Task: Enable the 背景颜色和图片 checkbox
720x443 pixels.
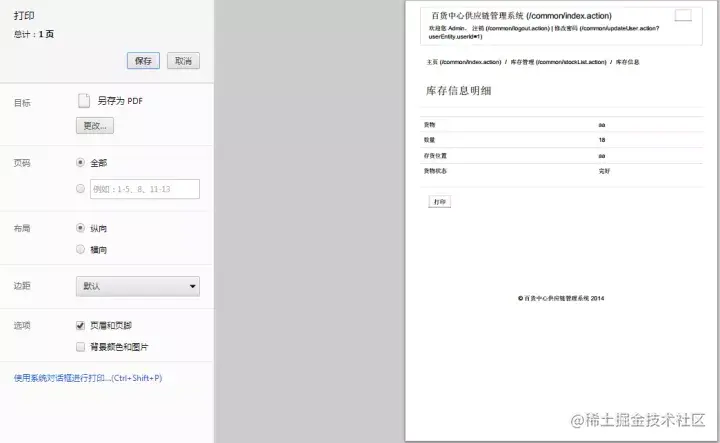Action: tap(80, 347)
